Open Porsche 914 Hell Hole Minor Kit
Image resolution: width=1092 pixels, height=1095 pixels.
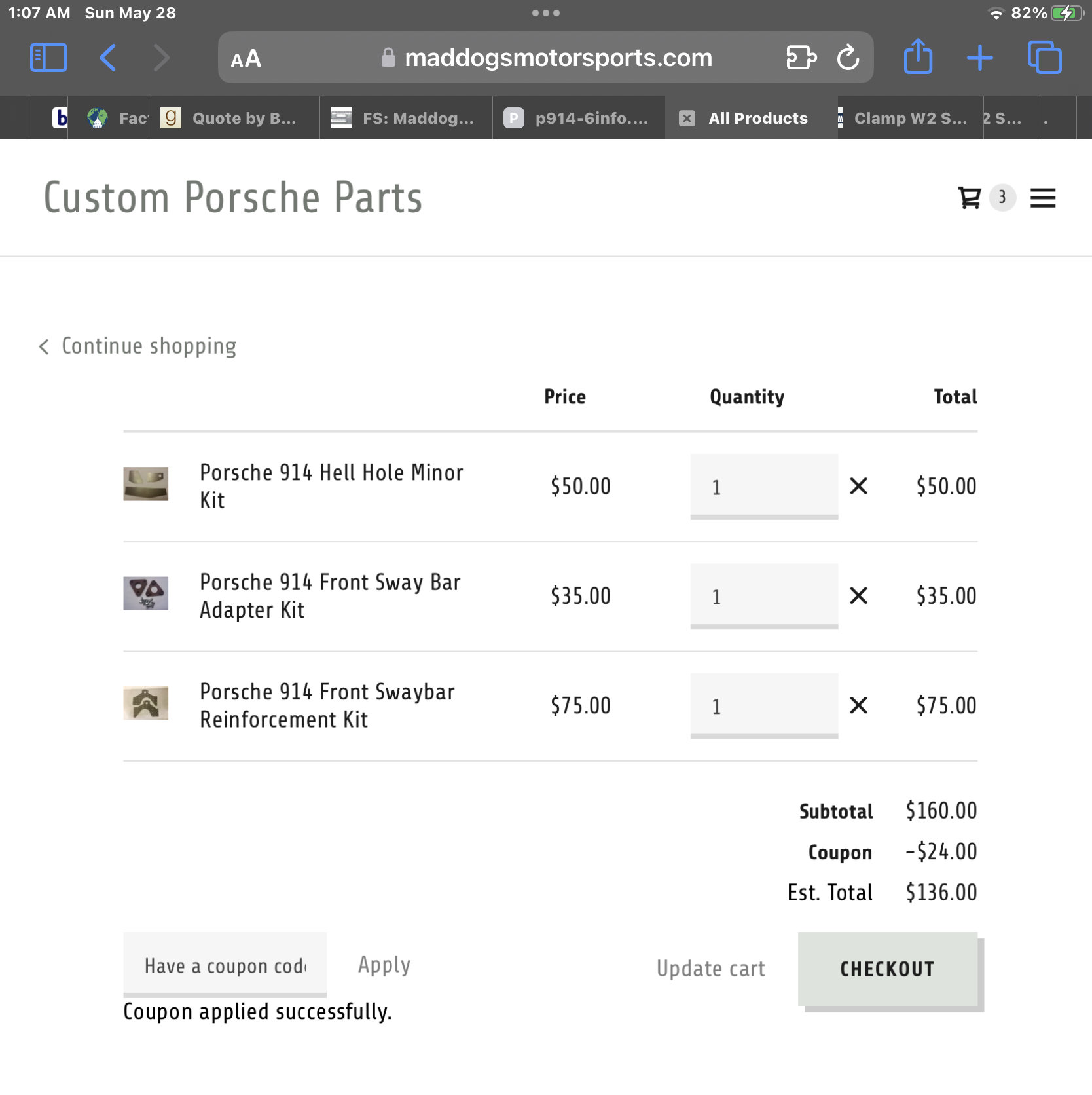tap(331, 486)
